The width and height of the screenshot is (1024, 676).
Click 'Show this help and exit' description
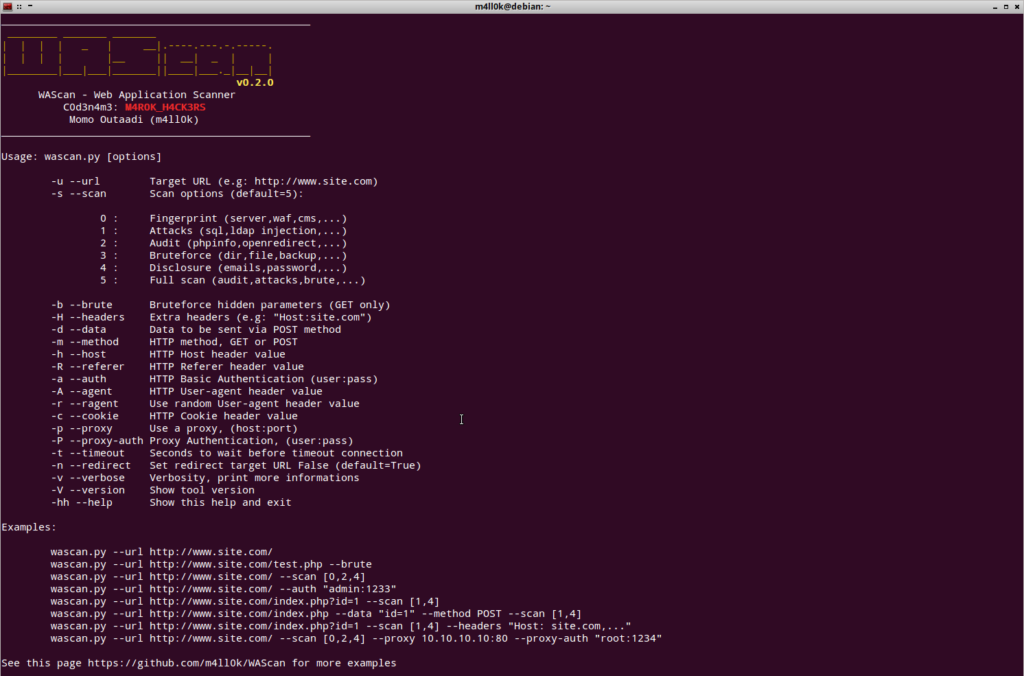pyautogui.click(x=220, y=503)
